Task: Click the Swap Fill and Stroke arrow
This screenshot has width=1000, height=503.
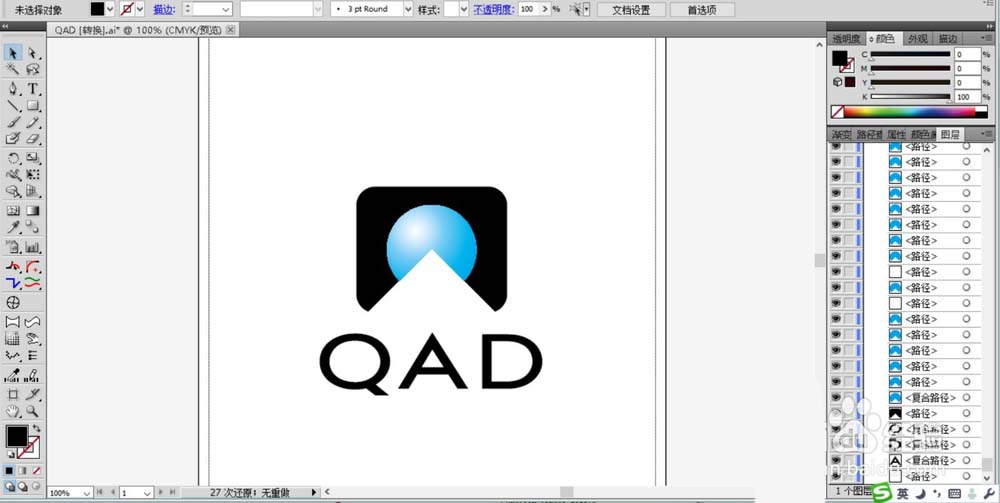Action: (x=37, y=428)
